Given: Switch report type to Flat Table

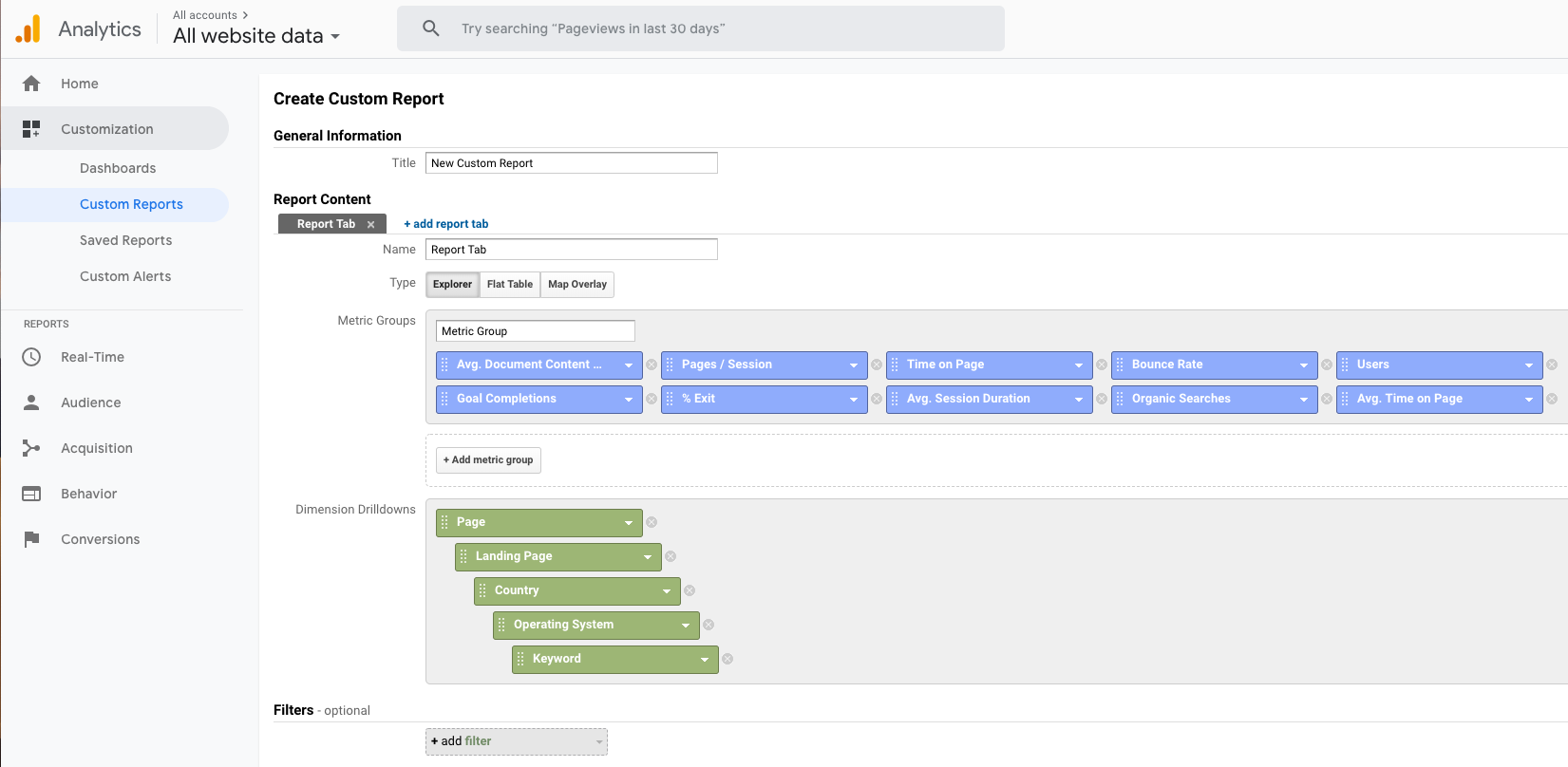Looking at the screenshot, I should [x=510, y=285].
